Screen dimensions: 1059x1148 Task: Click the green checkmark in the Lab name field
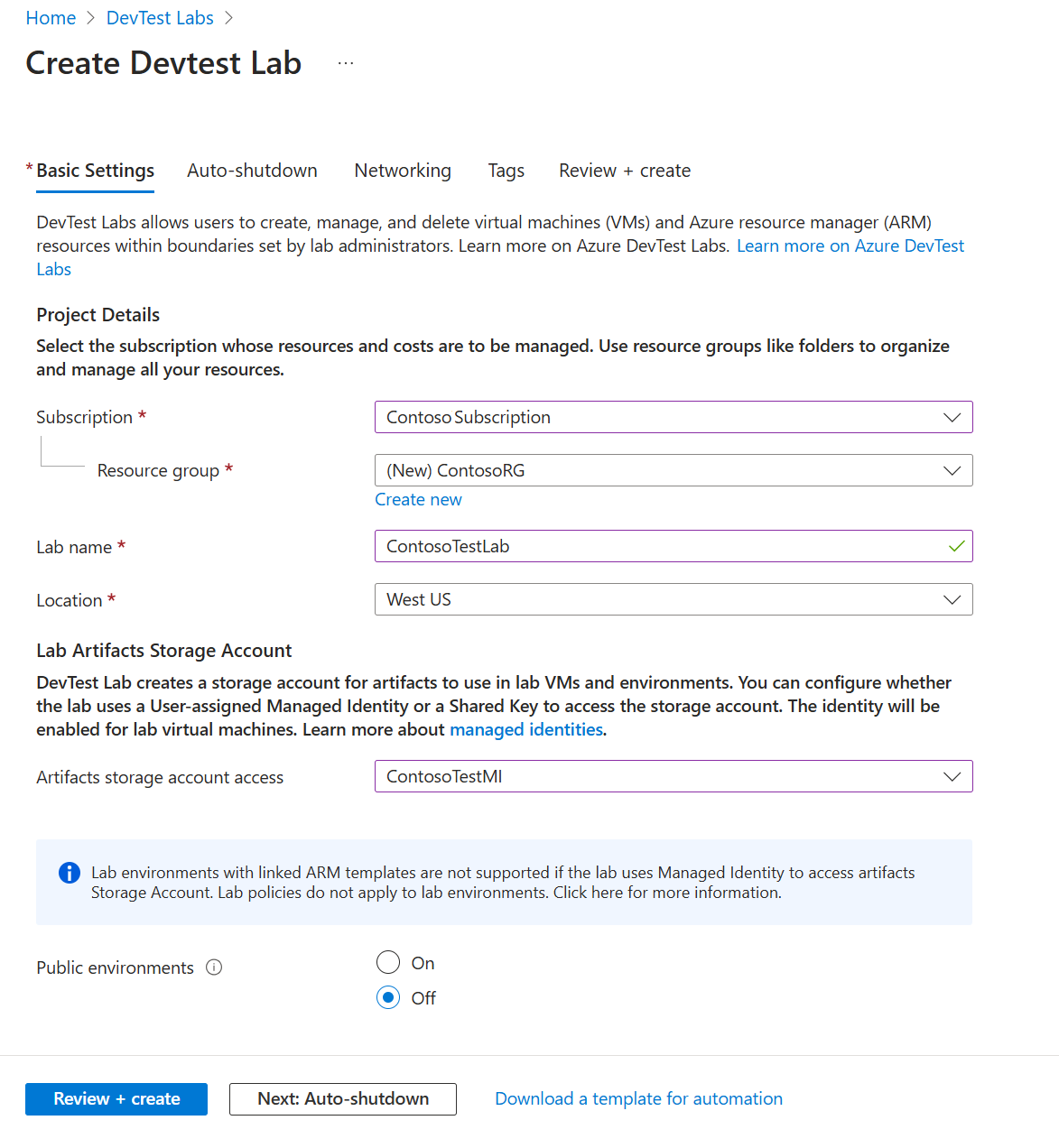[954, 546]
